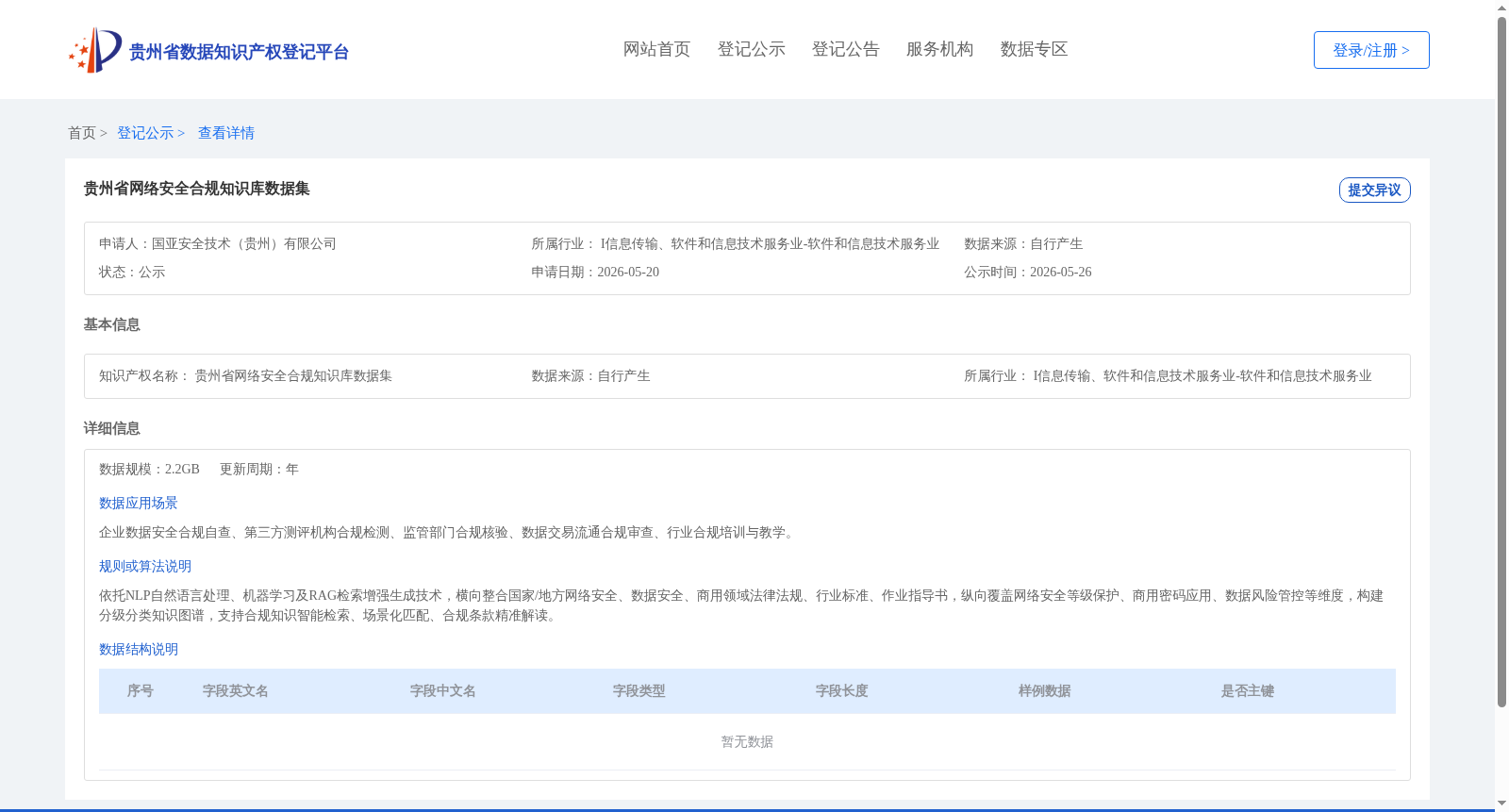Click the 首页 breadcrumb link
The image size is (1509, 812).
tap(82, 133)
